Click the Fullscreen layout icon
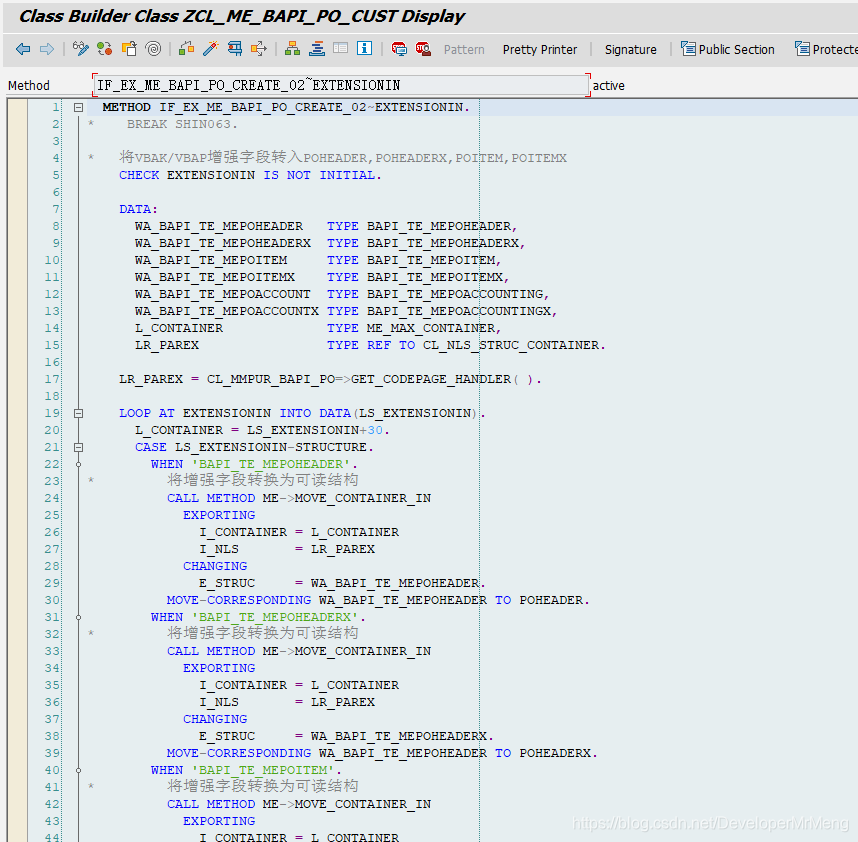This screenshot has height=842, width=858. click(340, 49)
